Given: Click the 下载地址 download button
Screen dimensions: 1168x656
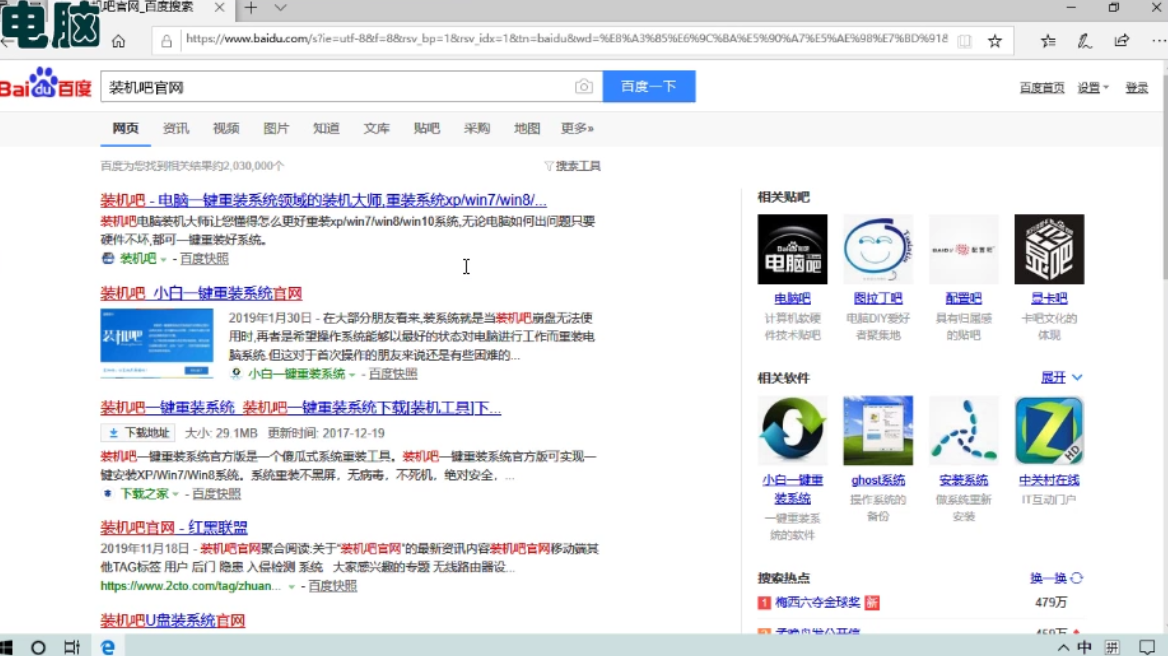Looking at the screenshot, I should click(139, 433).
